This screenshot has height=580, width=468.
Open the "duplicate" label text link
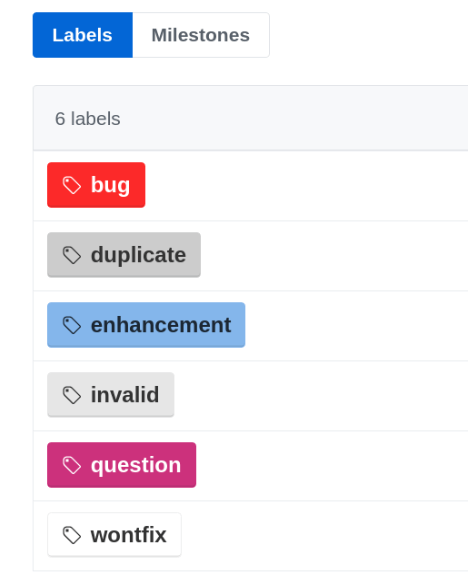tap(138, 255)
